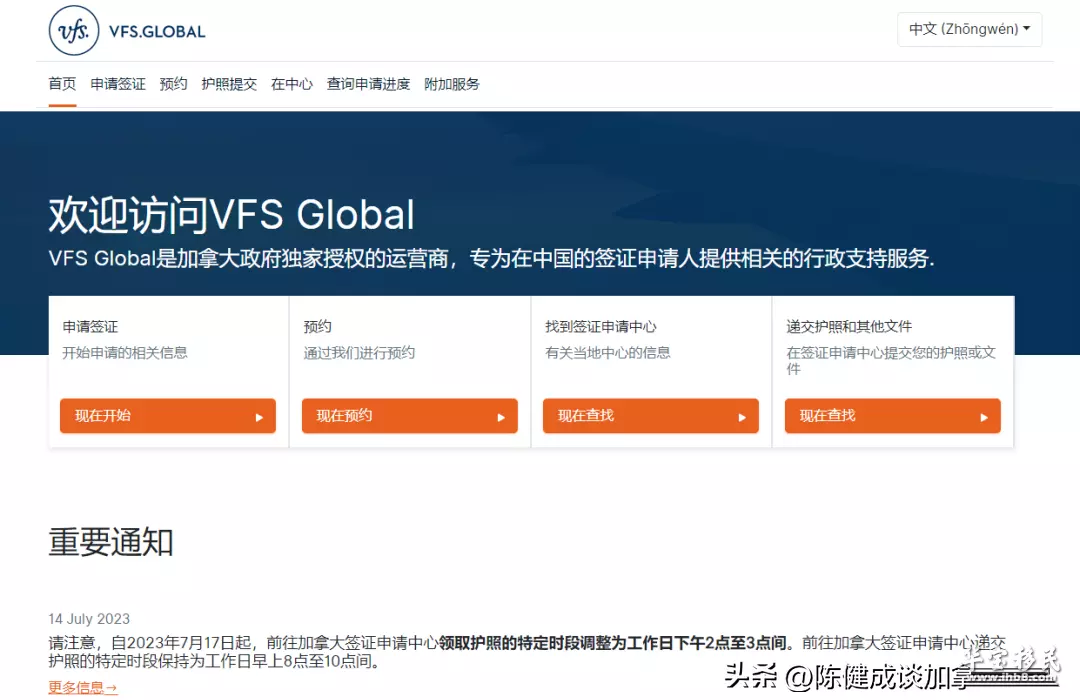Click the 开始申请的相关信息 description text

tap(125, 353)
